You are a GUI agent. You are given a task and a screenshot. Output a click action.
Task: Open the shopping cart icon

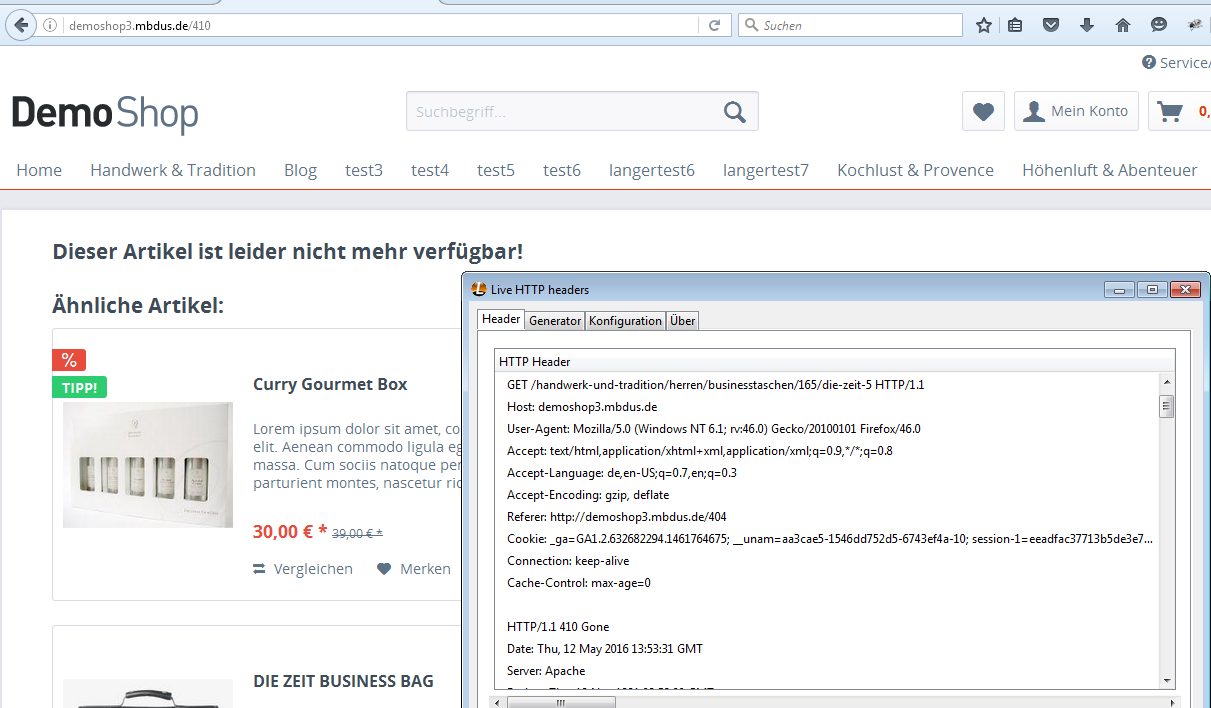pos(1168,111)
